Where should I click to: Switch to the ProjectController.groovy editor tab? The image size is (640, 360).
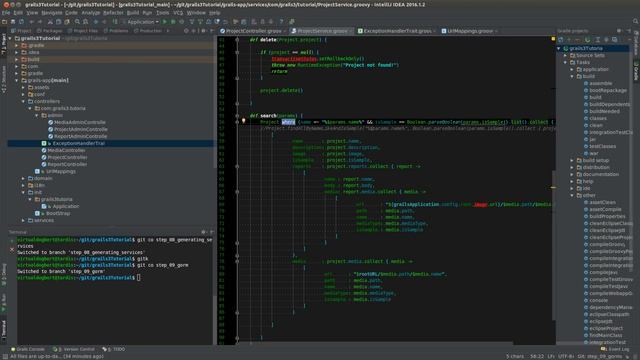[x=253, y=31]
